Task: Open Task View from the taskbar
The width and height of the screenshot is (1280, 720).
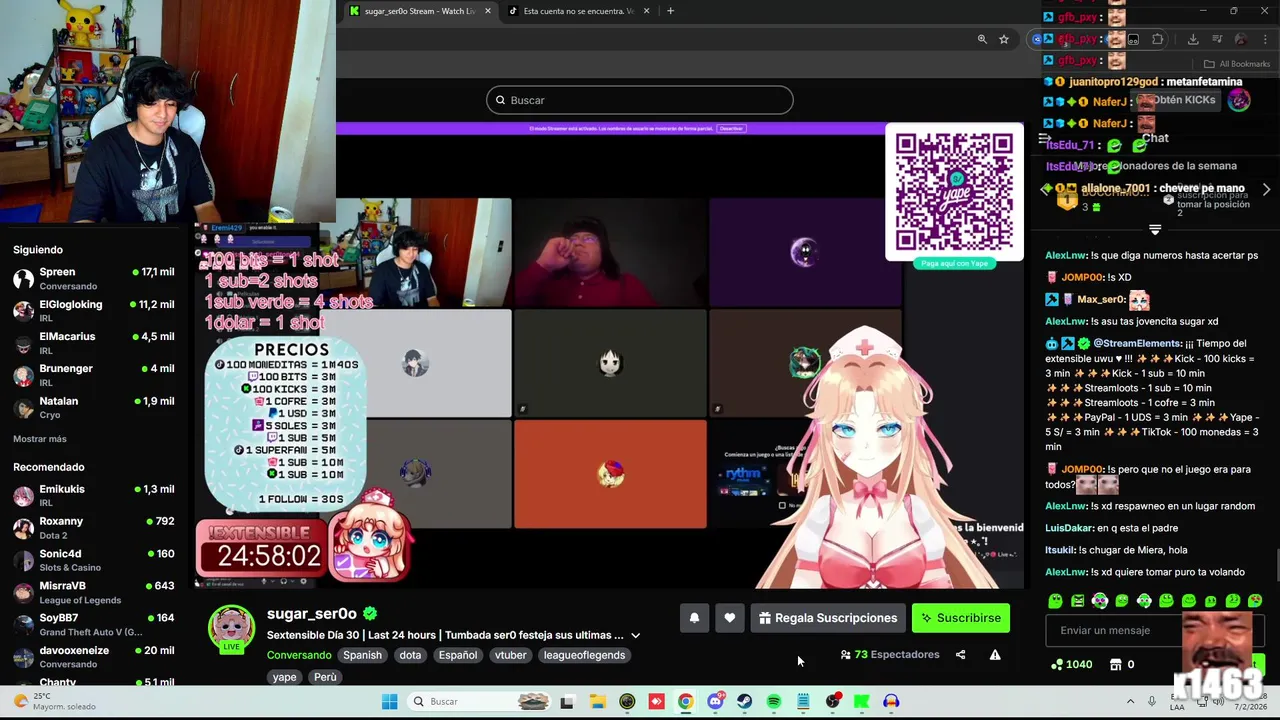Action: [567, 701]
